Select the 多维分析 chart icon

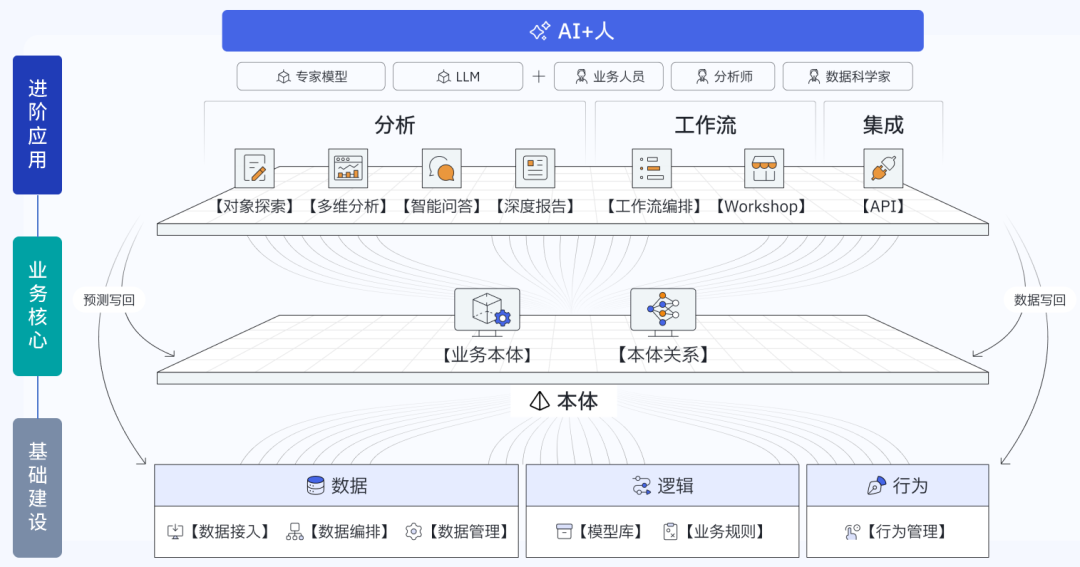[x=348, y=168]
